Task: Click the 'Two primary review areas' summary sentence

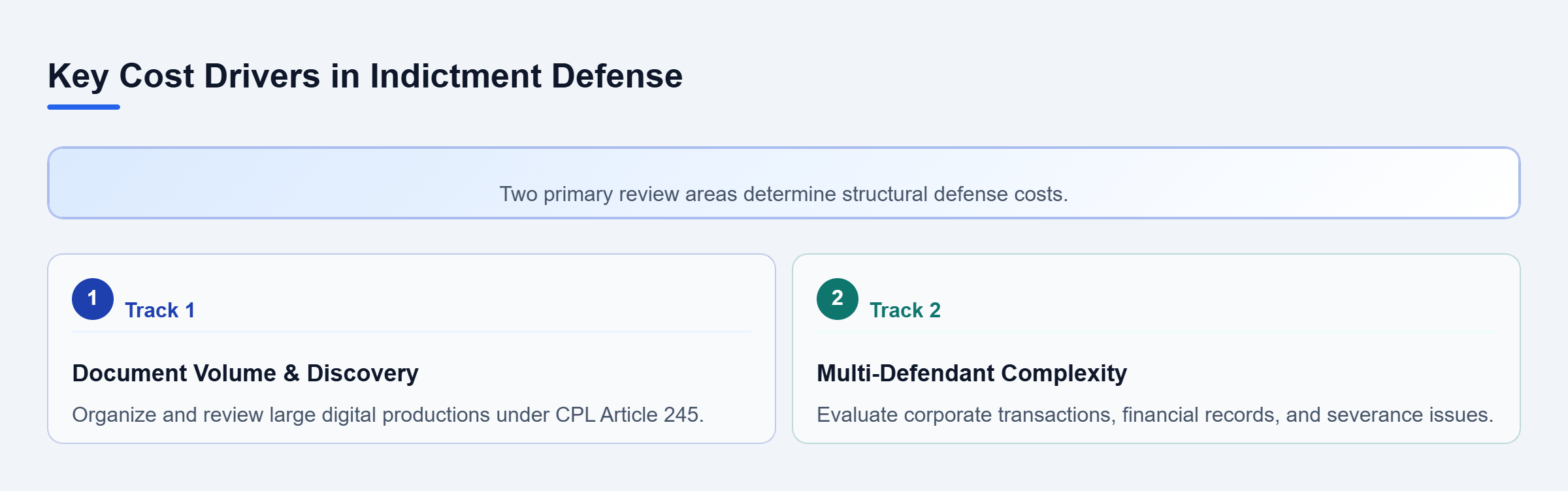Action: point(784,194)
